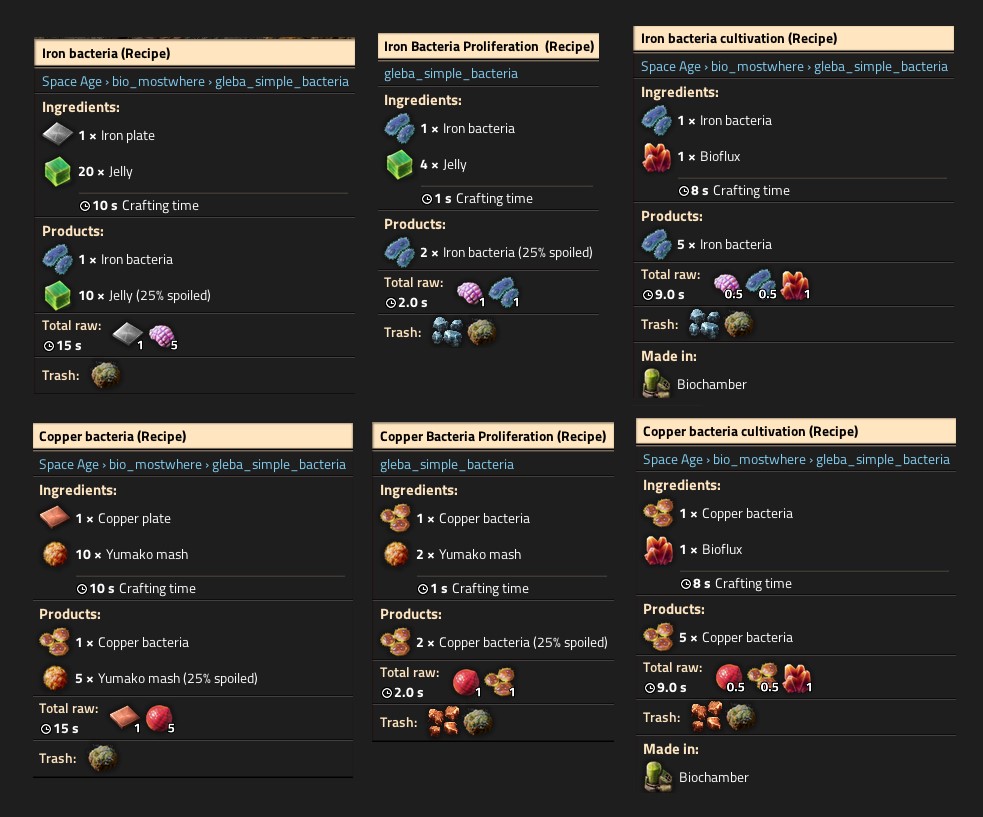Click the Iron bacteria cultivation (Recipe) title bar
The height and width of the screenshot is (817, 983).
point(794,38)
